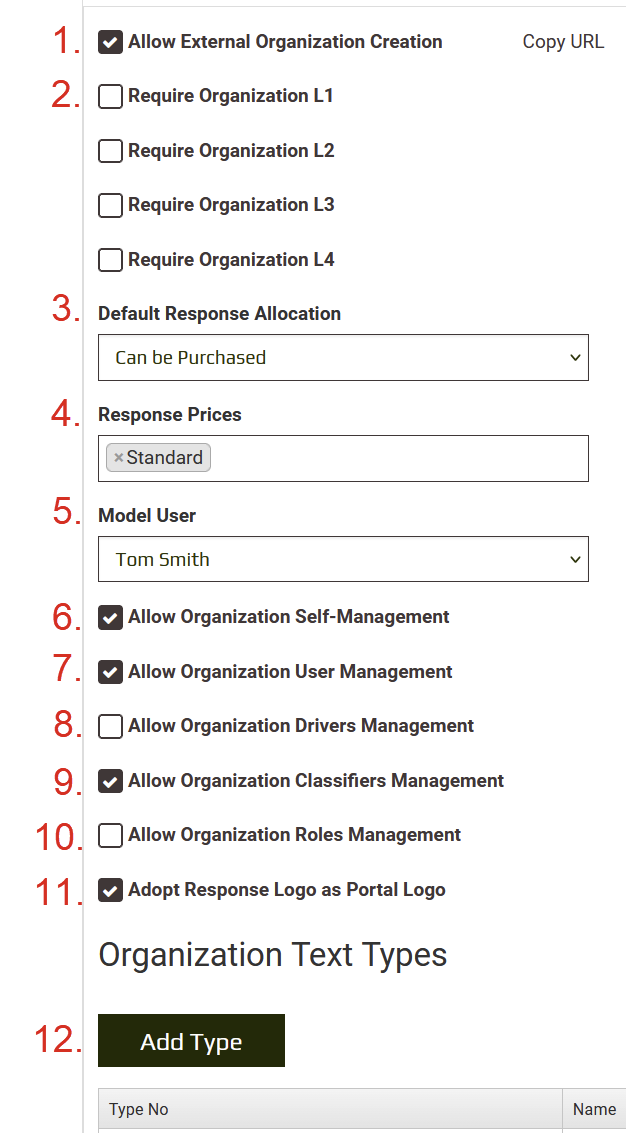
Task: Remove the Standard tag using its x icon
Action: pos(118,458)
